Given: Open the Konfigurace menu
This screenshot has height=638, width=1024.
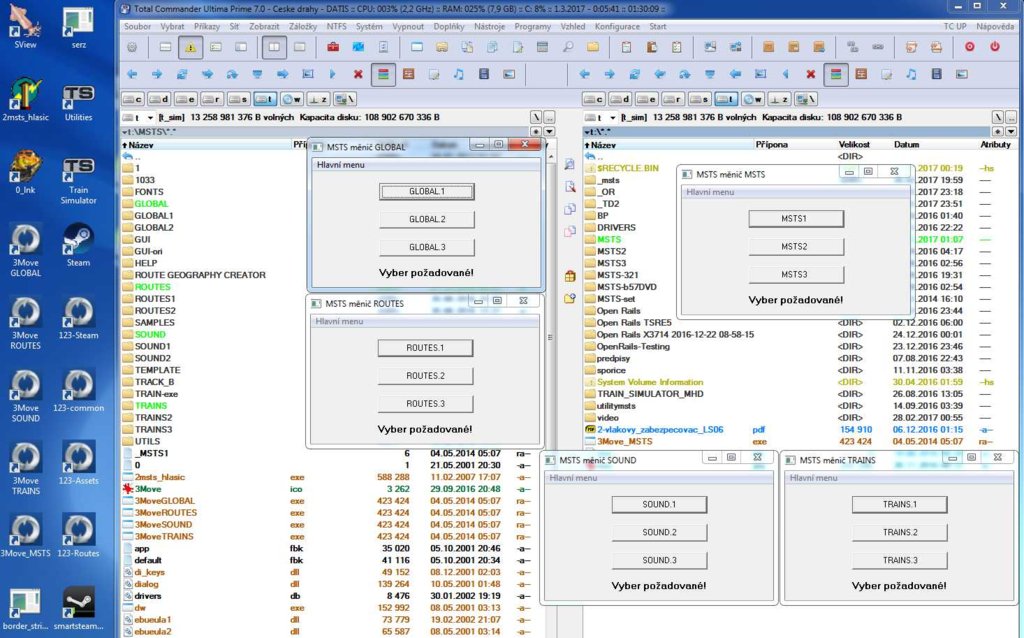Looking at the screenshot, I should [616, 27].
